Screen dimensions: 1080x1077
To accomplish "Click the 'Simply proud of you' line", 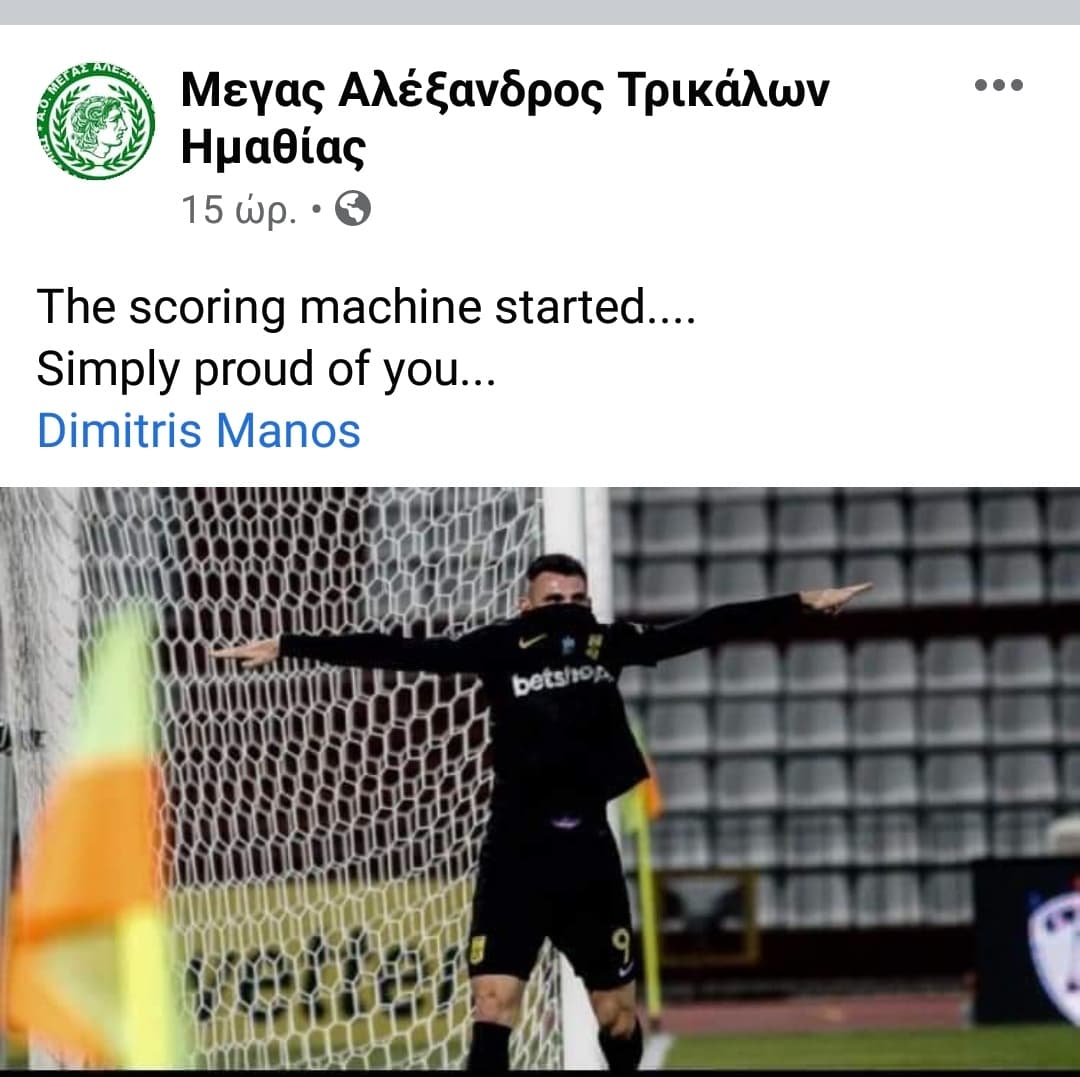I will [x=266, y=369].
